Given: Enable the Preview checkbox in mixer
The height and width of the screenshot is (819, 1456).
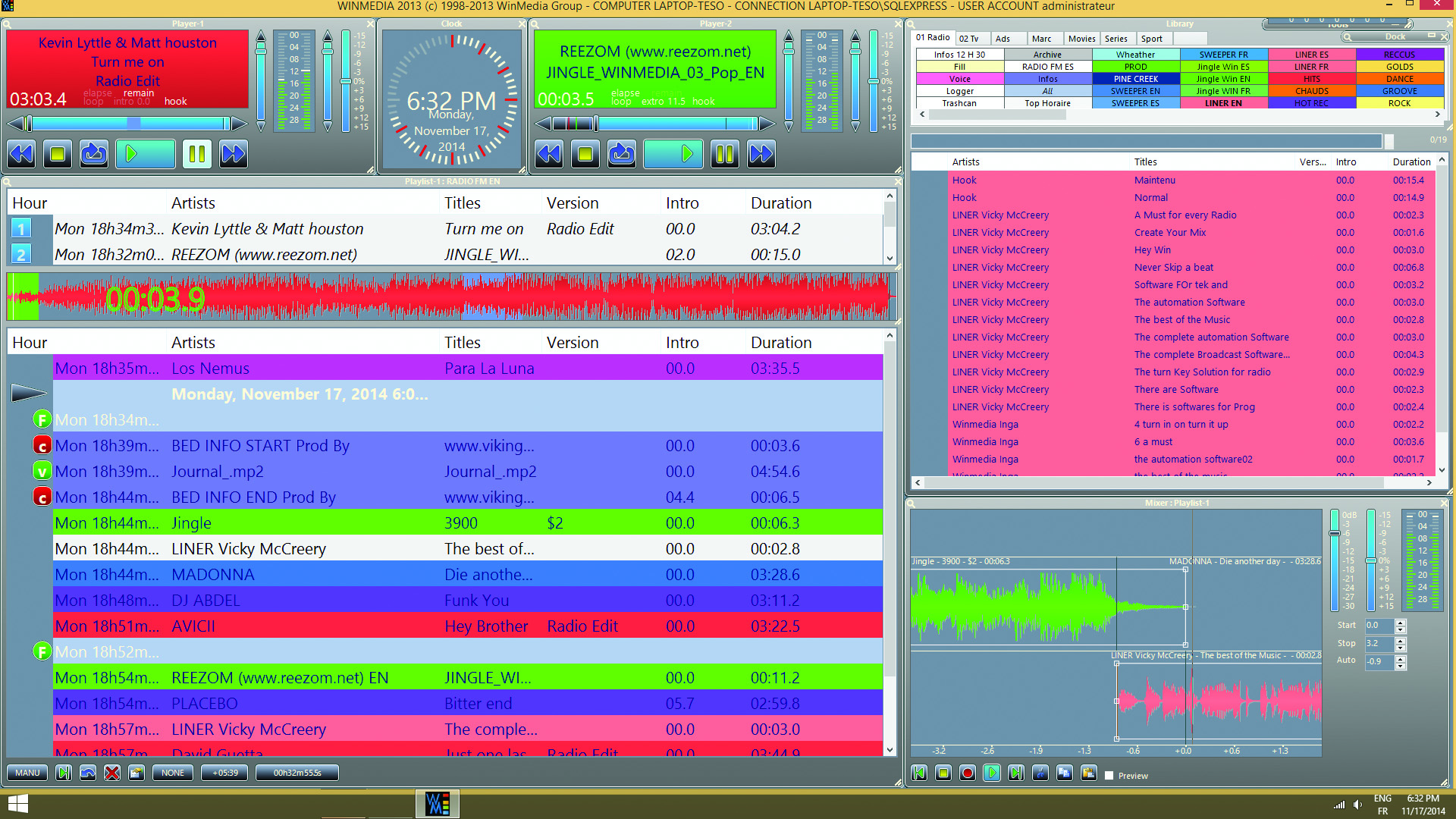Looking at the screenshot, I should pos(1109,776).
